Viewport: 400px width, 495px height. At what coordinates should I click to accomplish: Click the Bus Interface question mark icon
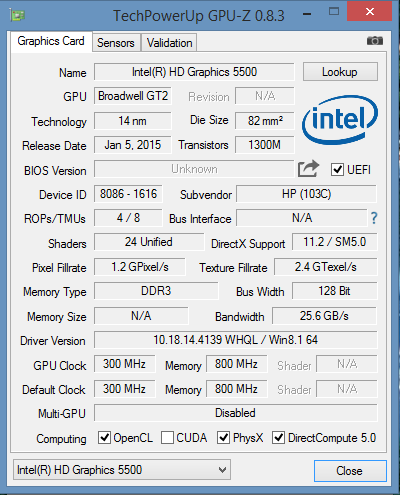pos(374,218)
